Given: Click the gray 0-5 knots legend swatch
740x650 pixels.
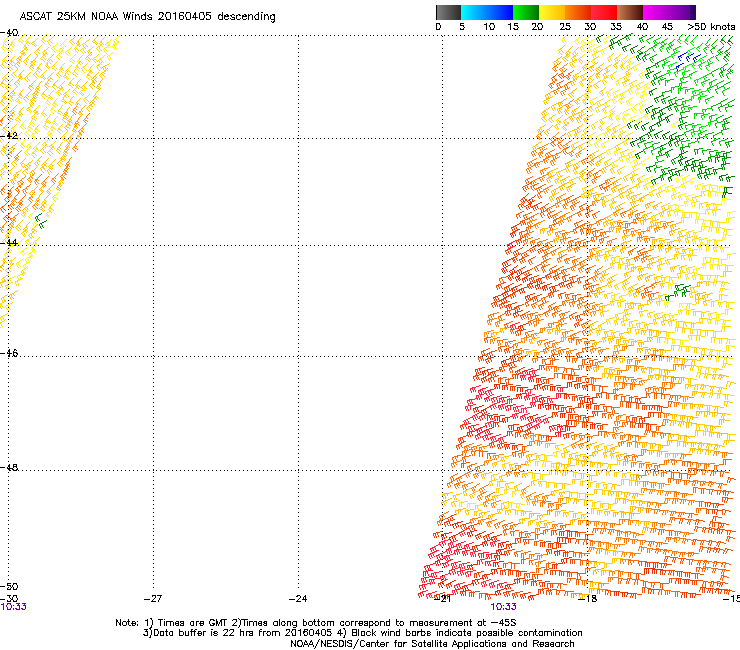Looking at the screenshot, I should tap(448, 12).
